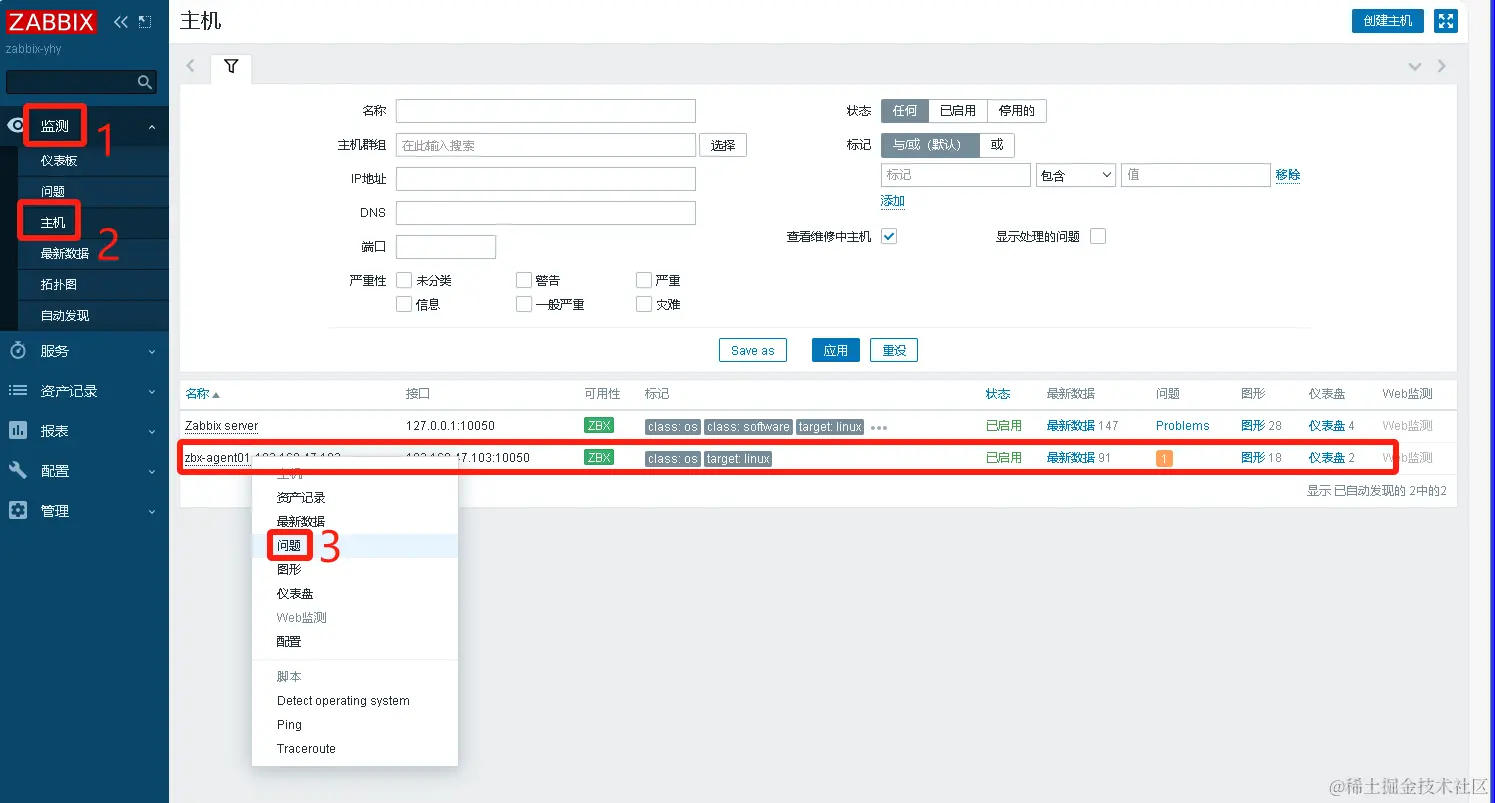Expand the 报表 menu section
The height and width of the screenshot is (803, 1495).
tap(152, 431)
